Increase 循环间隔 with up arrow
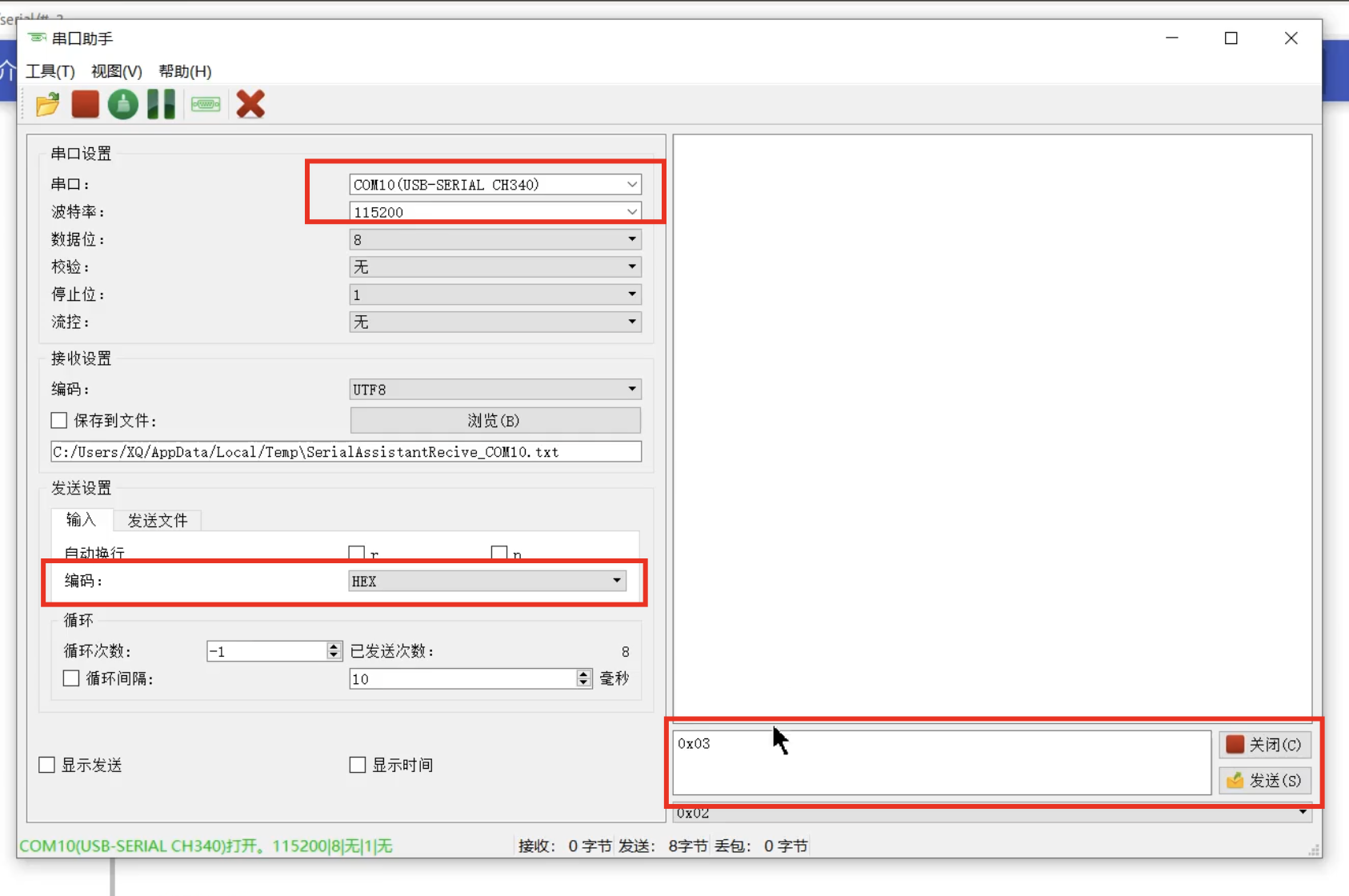Viewport: 1349px width, 896px height. 584,674
